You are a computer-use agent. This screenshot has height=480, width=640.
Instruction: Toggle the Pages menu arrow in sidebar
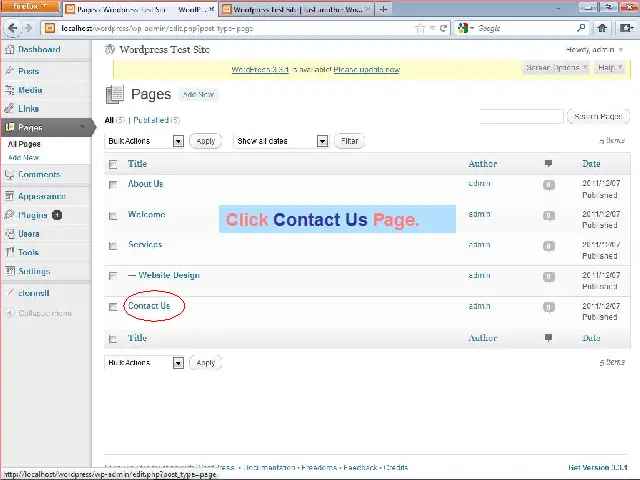(83, 127)
